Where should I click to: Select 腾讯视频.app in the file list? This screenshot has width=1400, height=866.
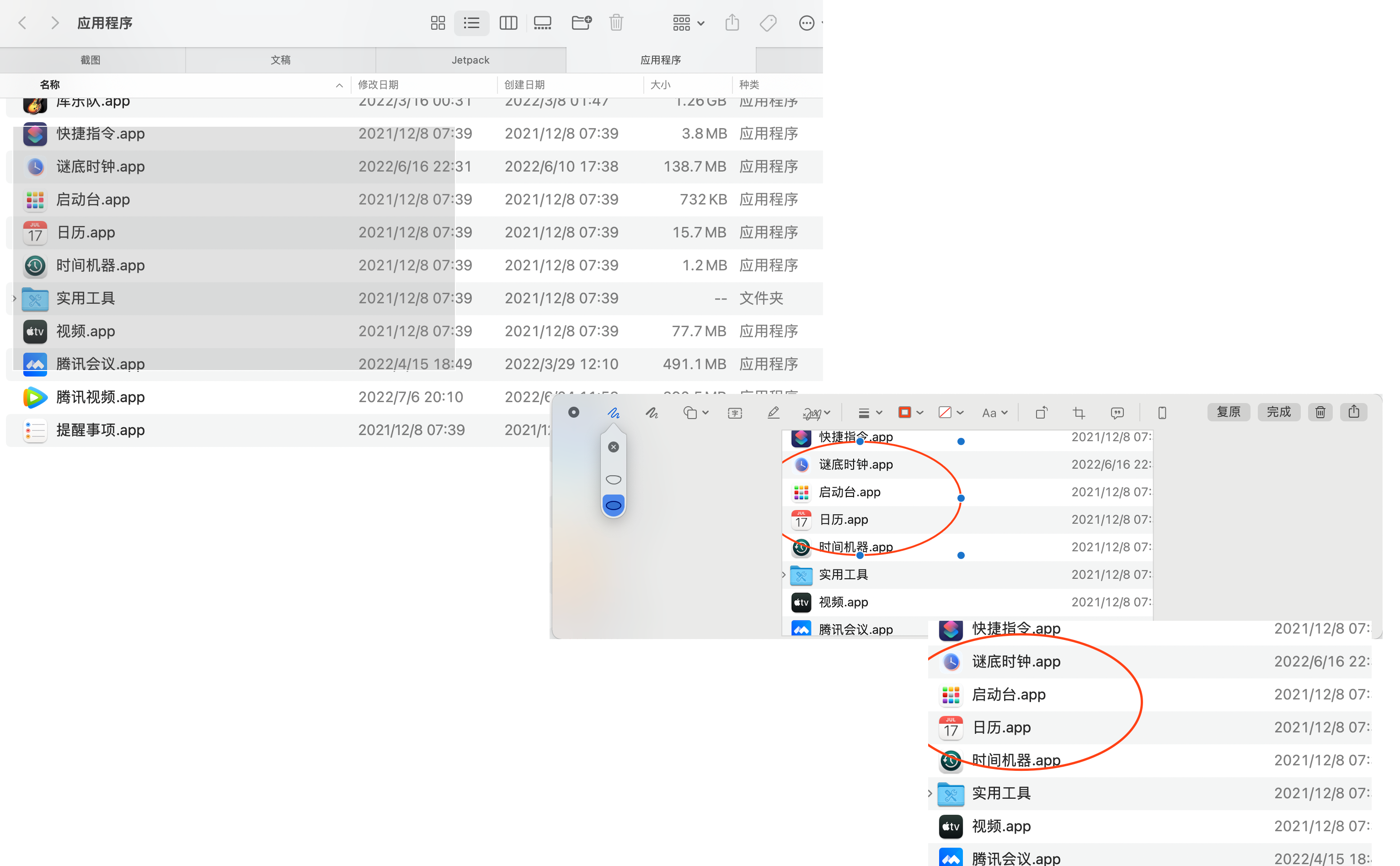[x=100, y=397]
